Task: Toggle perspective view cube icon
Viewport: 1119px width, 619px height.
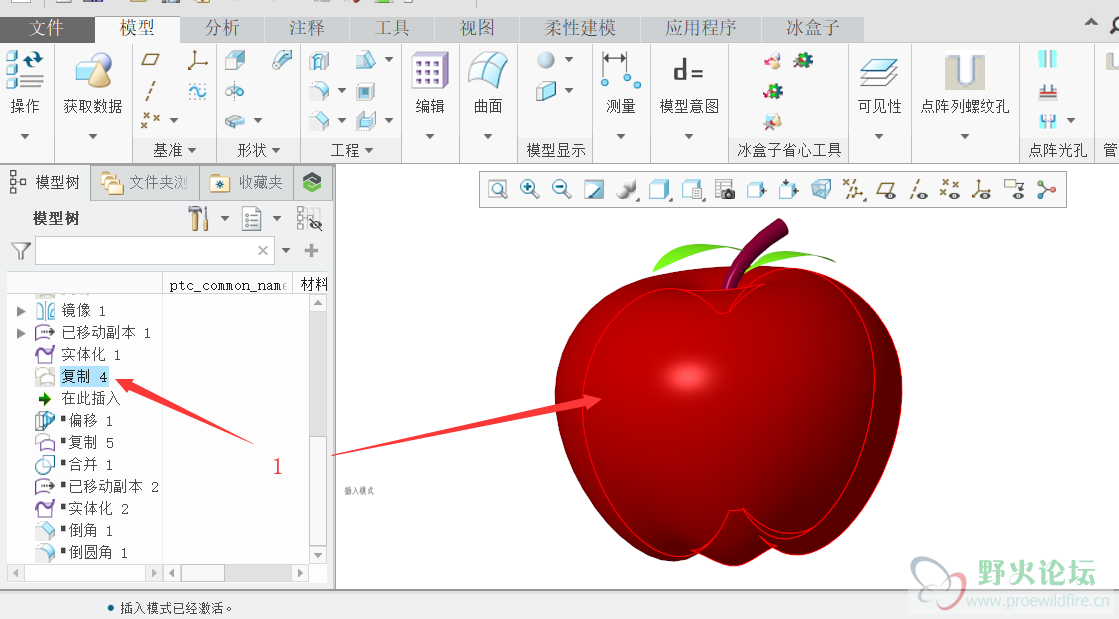Action: [x=821, y=190]
